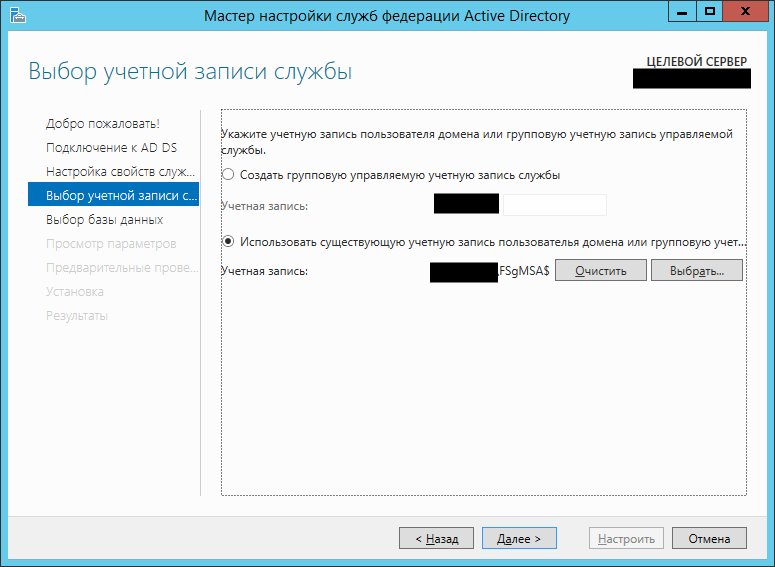Viewport: 775px width, 567px height.
Task: Click 'Просмотр параметров' in the sidebar
Action: click(111, 244)
